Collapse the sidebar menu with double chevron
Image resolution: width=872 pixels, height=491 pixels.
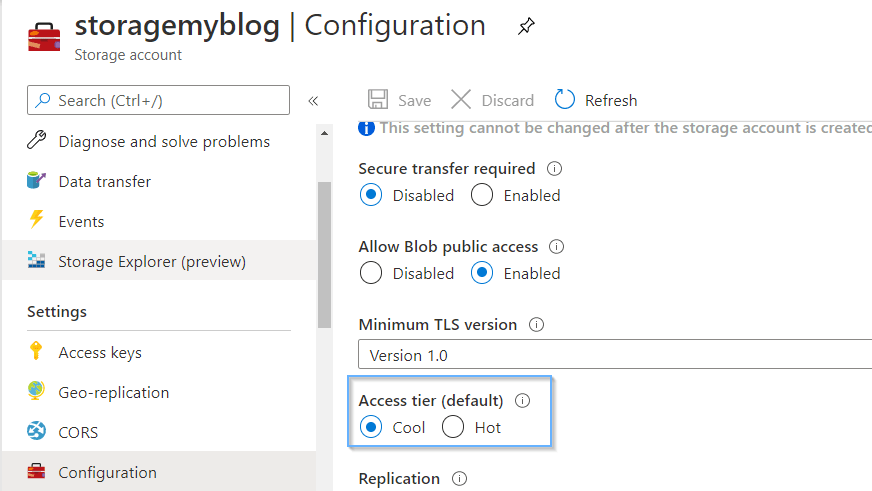point(313,101)
